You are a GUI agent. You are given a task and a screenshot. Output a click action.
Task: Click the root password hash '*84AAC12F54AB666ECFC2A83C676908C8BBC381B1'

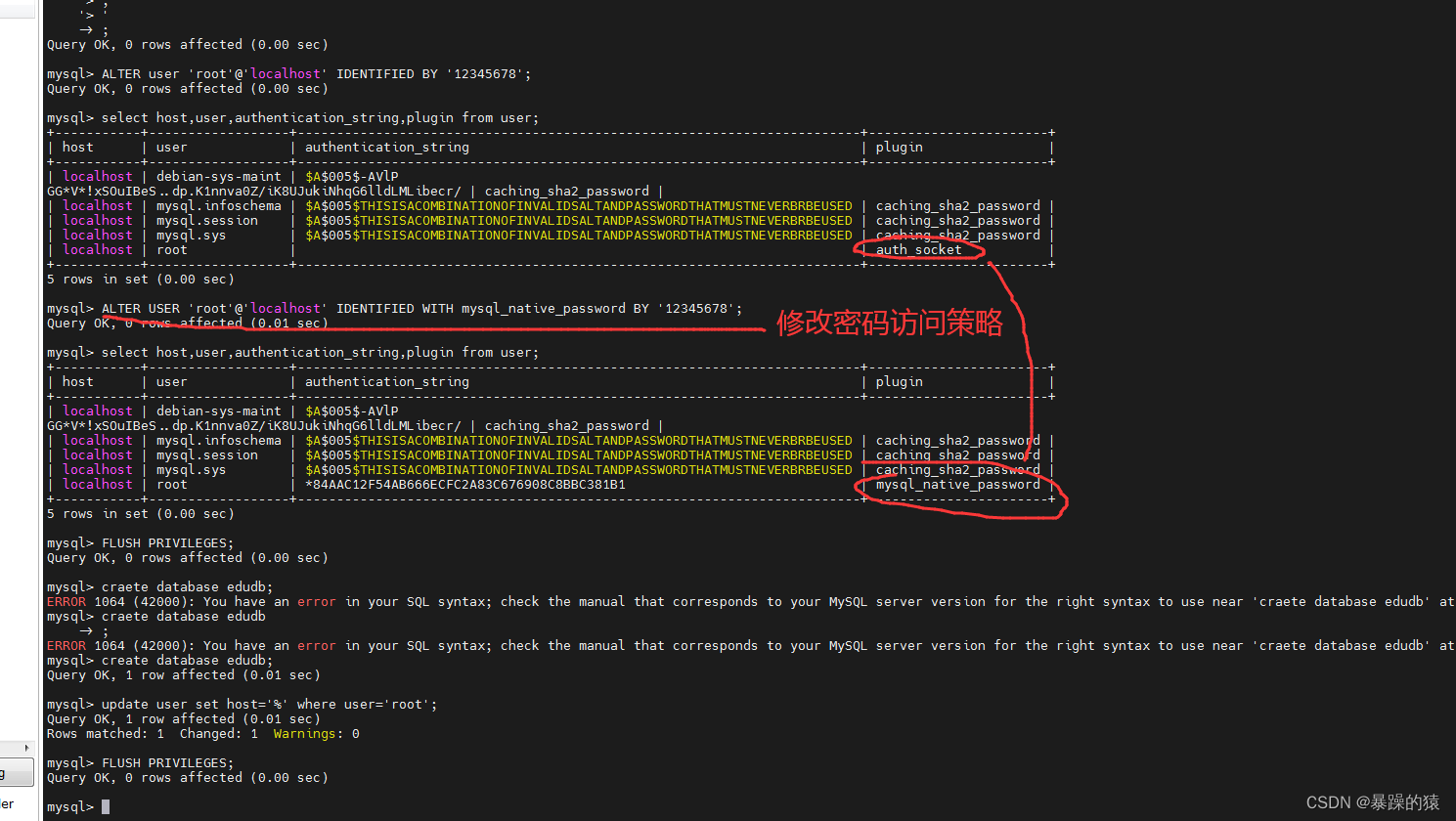click(465, 485)
